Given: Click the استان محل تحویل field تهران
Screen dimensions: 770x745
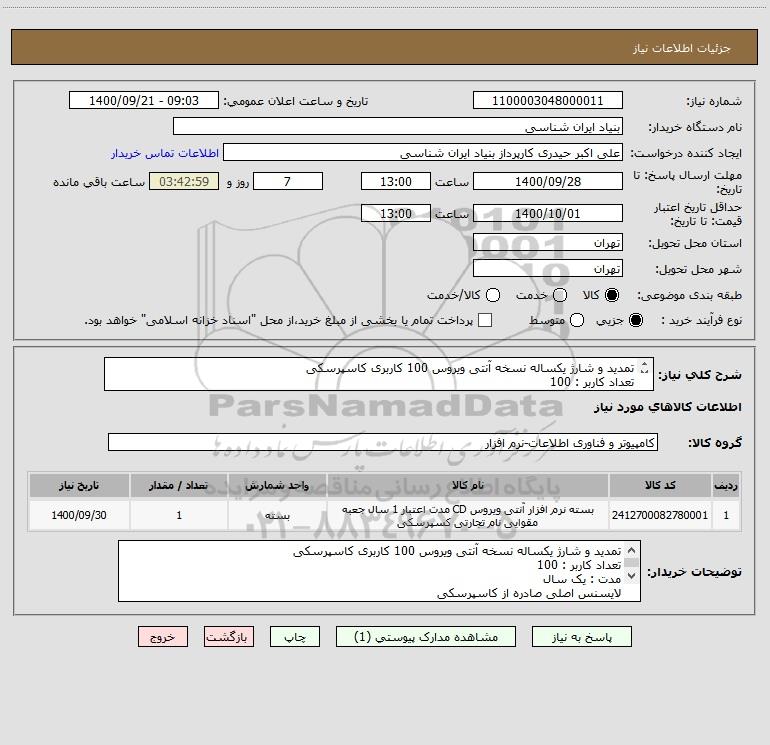Looking at the screenshot, I should [548, 243].
